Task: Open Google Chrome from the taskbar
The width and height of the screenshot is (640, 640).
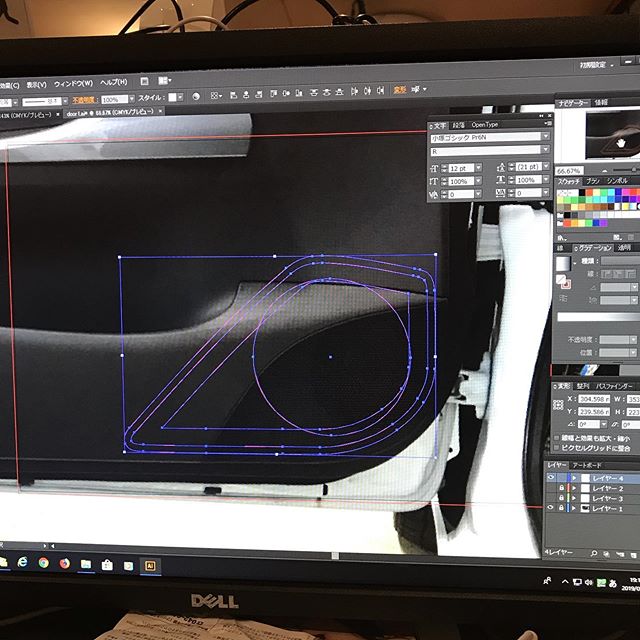Action: (x=44, y=563)
